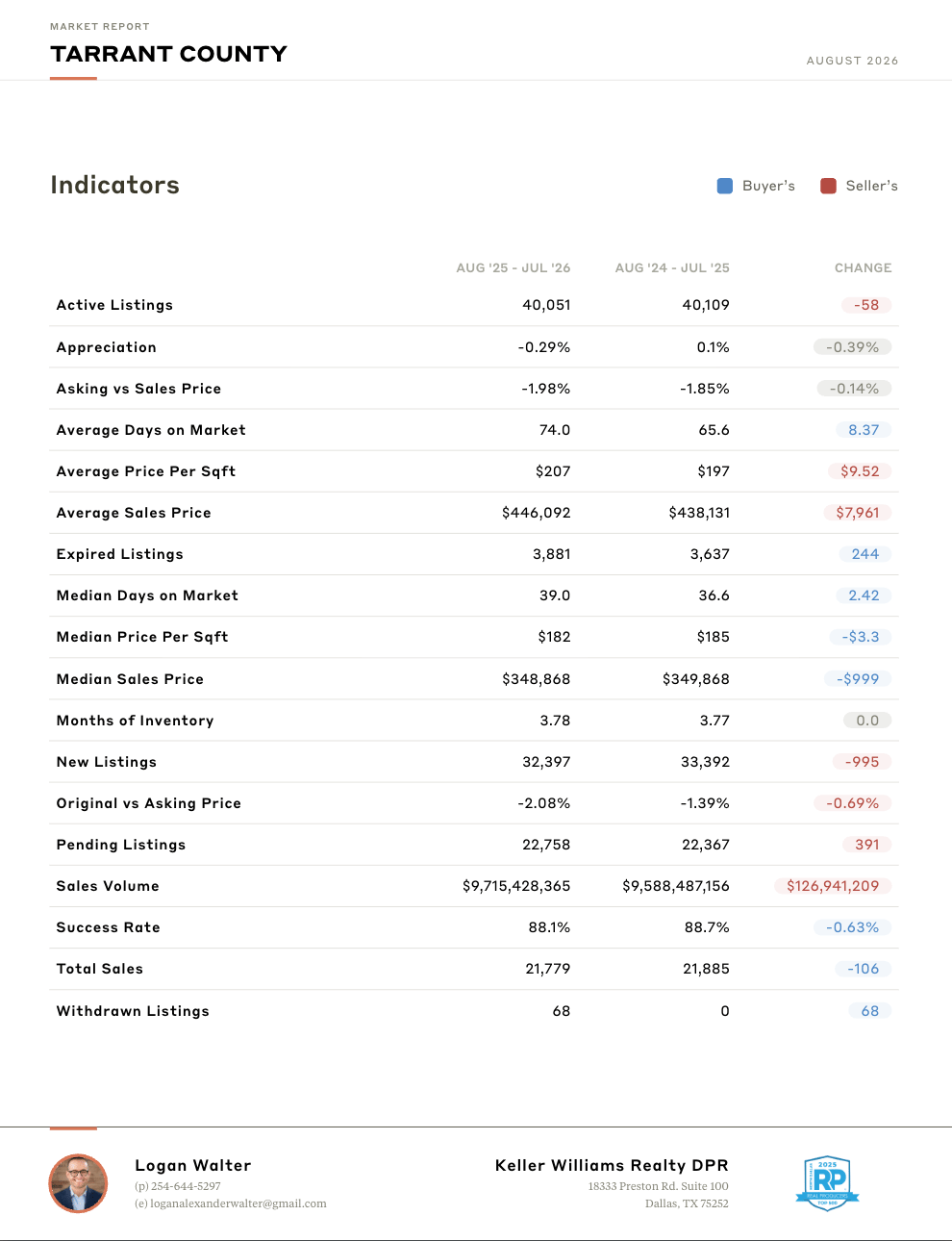The height and width of the screenshot is (1241, 952).
Task: Click the Real Producers RP badge logo
Action: click(827, 1183)
